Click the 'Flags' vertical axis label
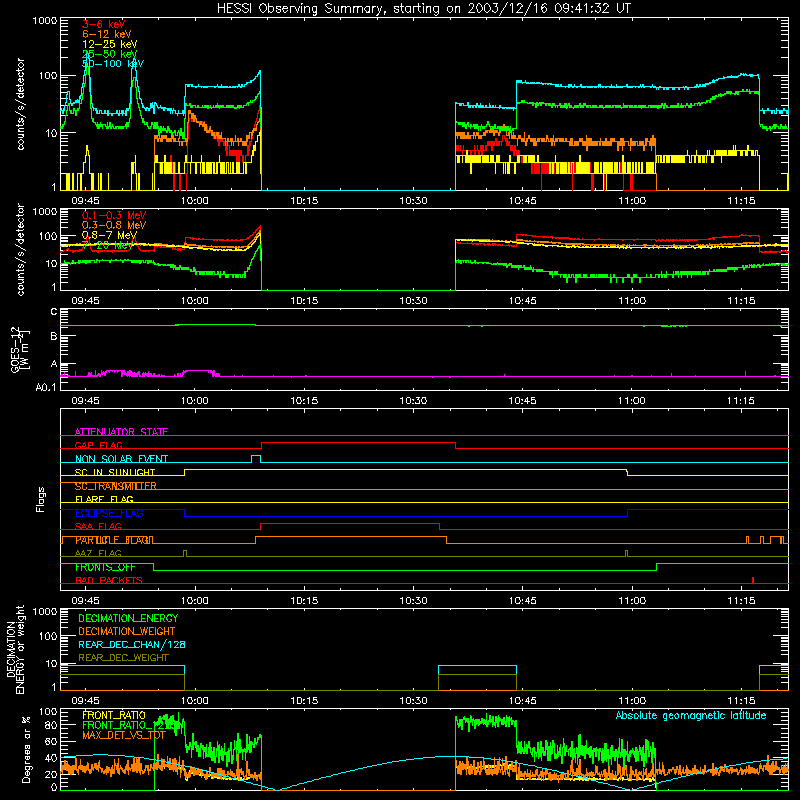This screenshot has width=800, height=800. tap(40, 499)
